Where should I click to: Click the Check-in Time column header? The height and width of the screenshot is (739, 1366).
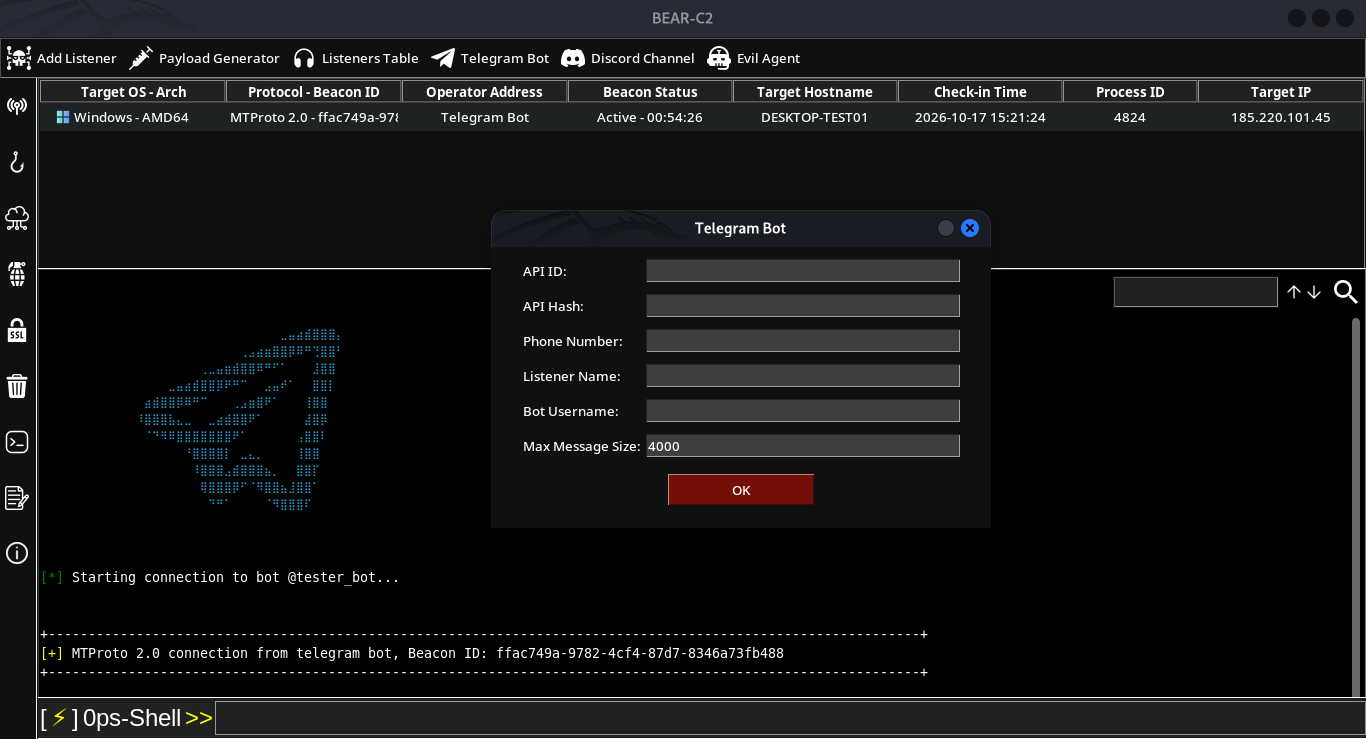click(980, 92)
